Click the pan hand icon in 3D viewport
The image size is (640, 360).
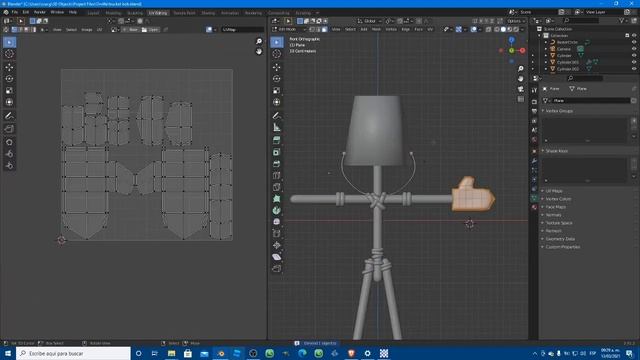coord(521,78)
